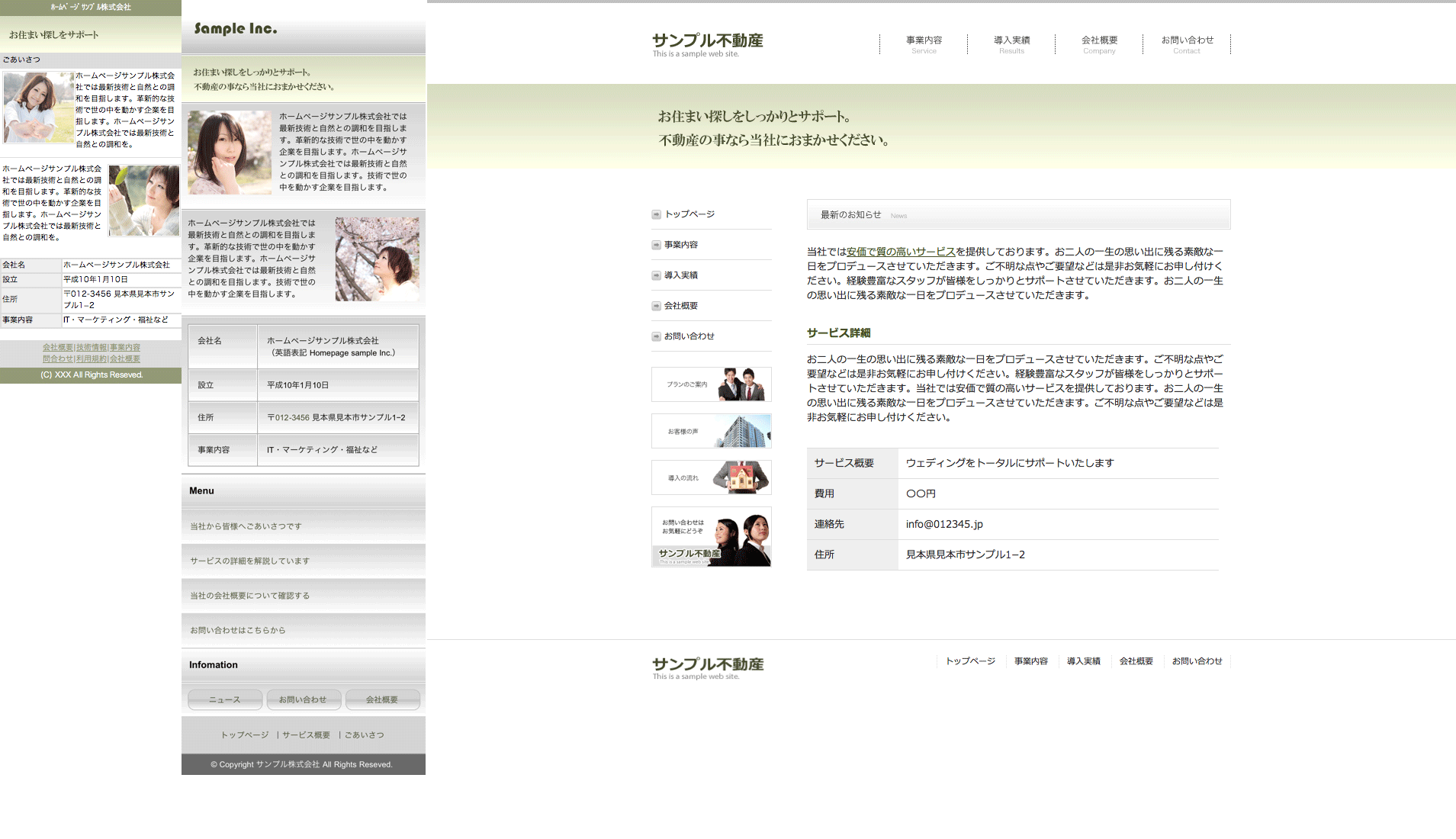Viewport: 1456px width, 839px height.
Task: Open 事業内容 Service in top navigation
Action: coord(924,44)
